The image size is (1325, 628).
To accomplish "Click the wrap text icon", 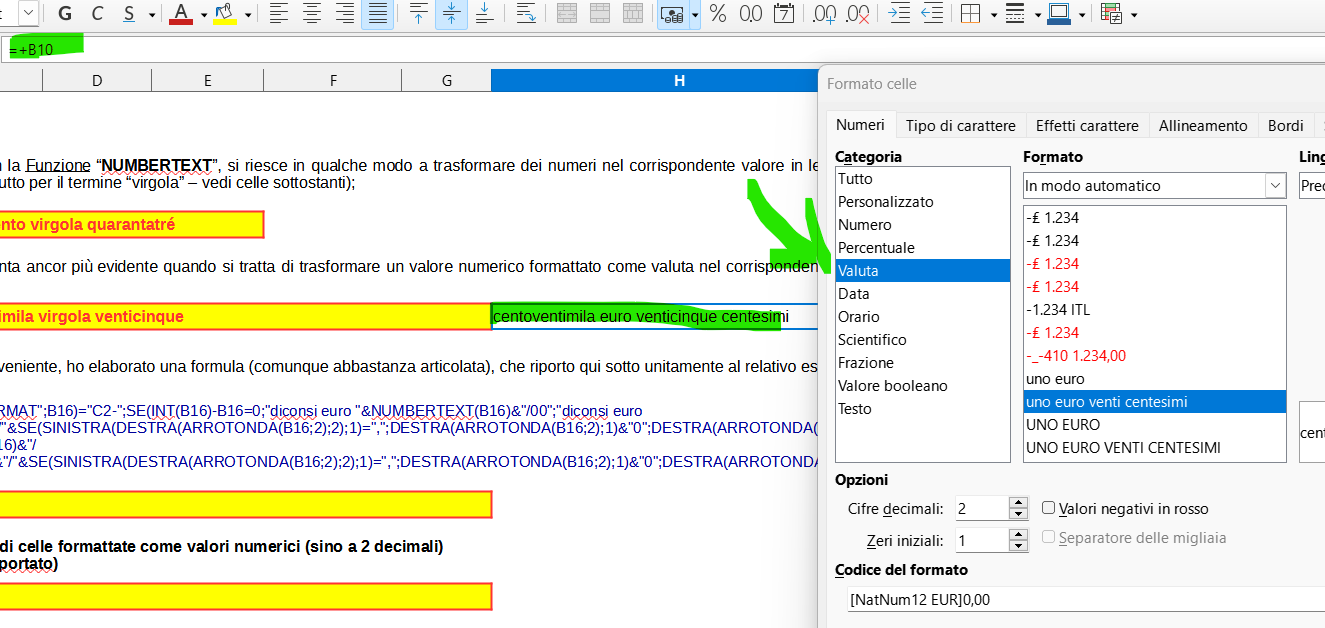I will pos(526,14).
